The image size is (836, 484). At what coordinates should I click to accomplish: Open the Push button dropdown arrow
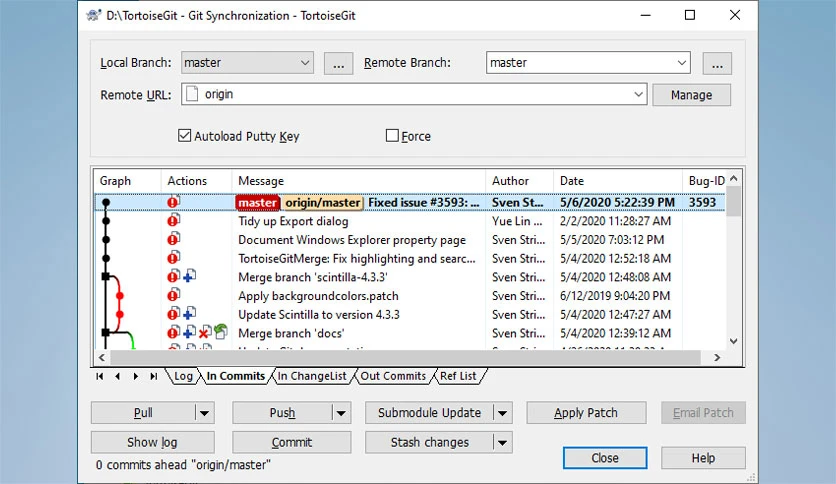pyautogui.click(x=341, y=413)
